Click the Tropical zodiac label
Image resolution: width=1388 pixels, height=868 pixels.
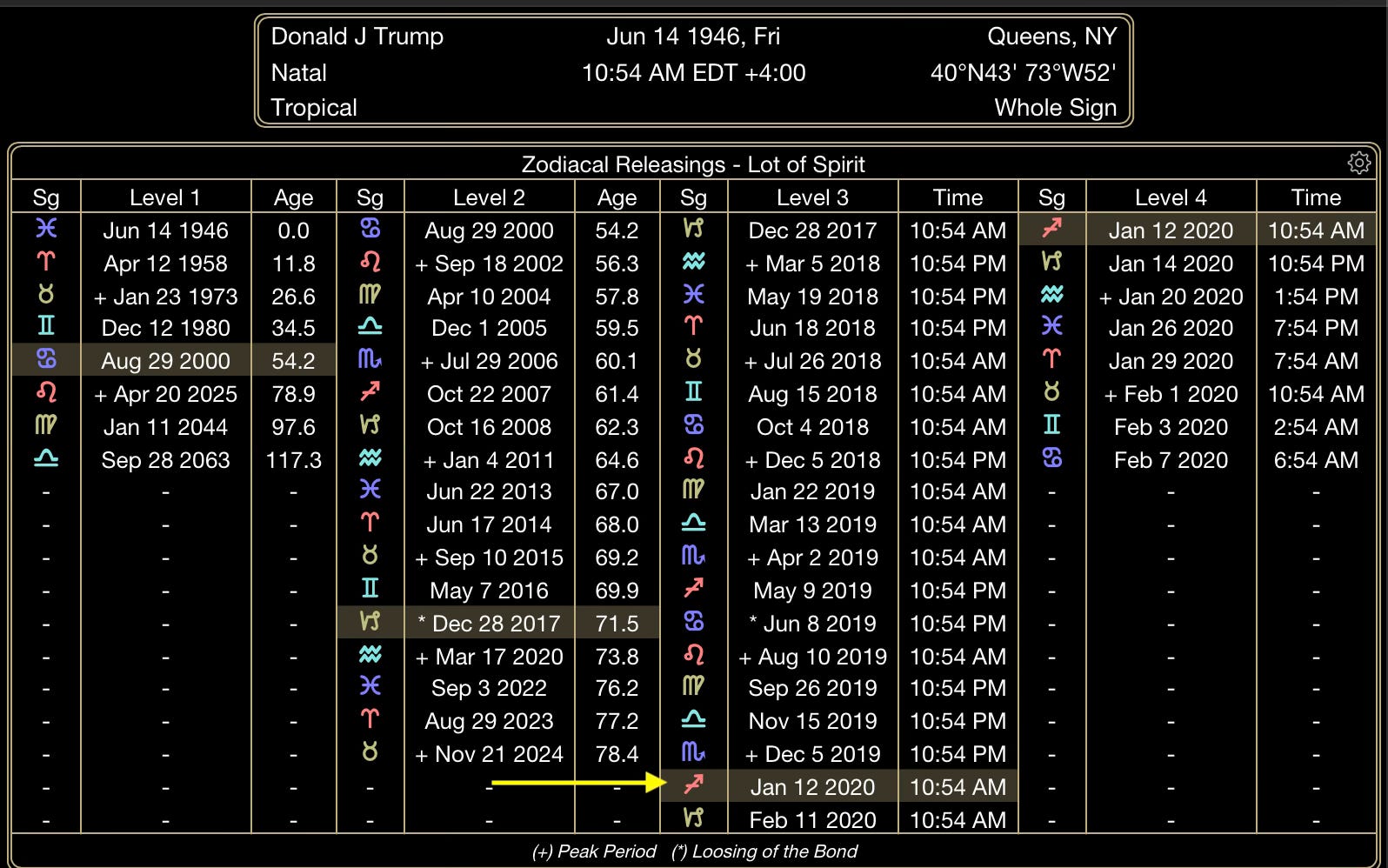[314, 108]
